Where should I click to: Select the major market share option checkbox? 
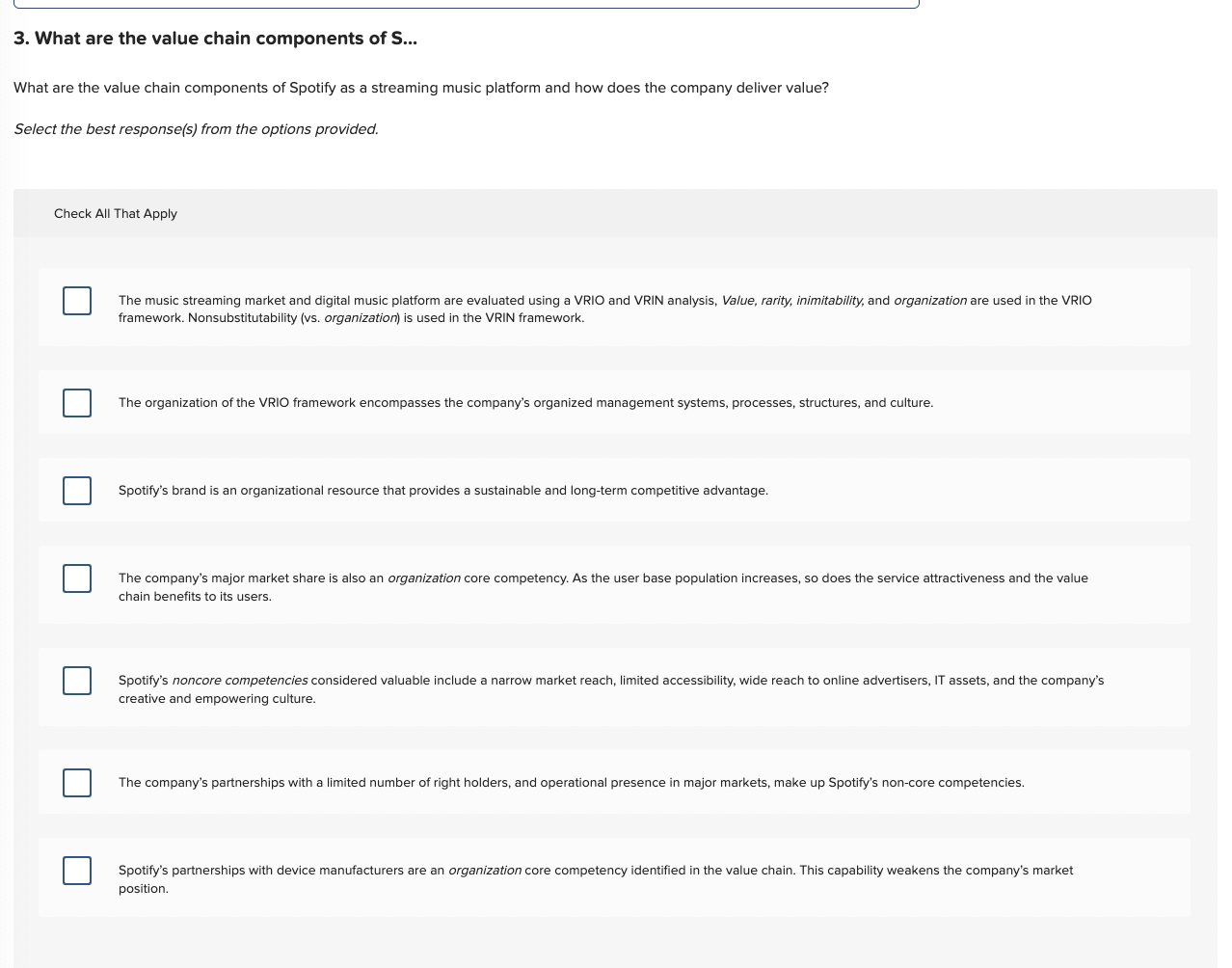(77, 578)
